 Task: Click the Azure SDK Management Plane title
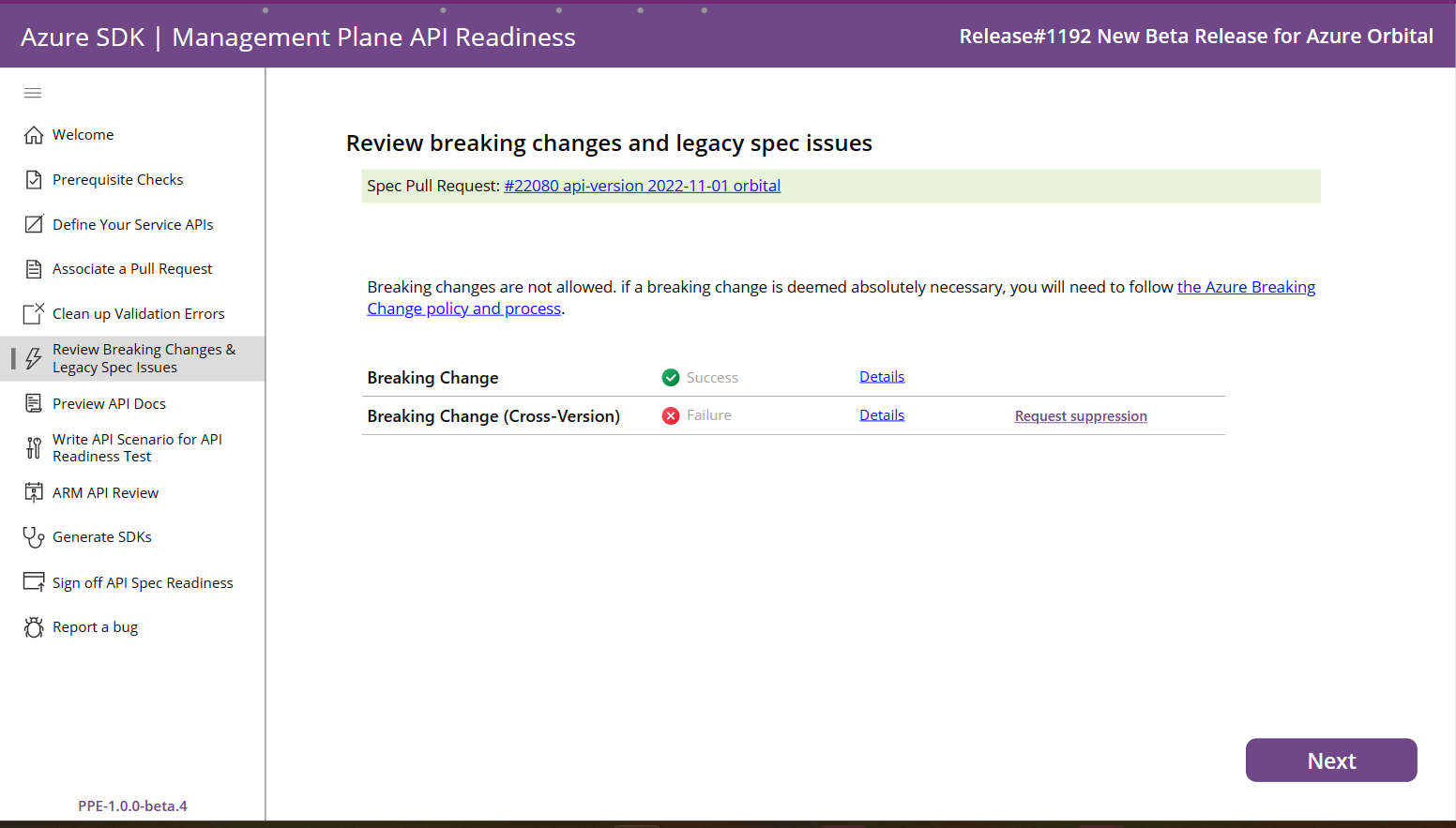[x=298, y=38]
